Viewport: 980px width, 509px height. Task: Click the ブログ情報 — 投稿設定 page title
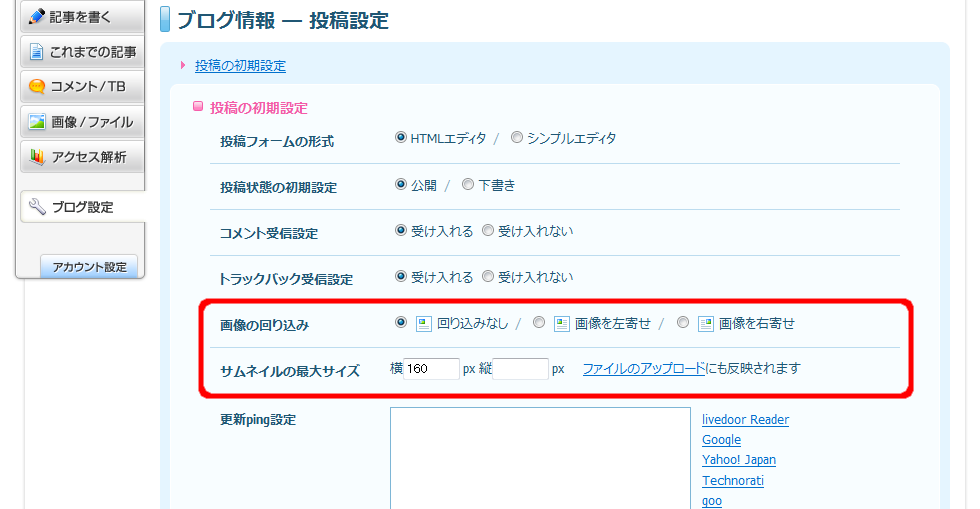click(x=283, y=21)
